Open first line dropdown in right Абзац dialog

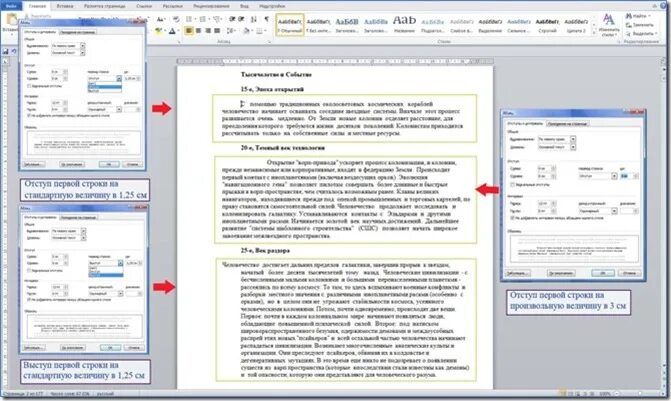click(x=614, y=176)
